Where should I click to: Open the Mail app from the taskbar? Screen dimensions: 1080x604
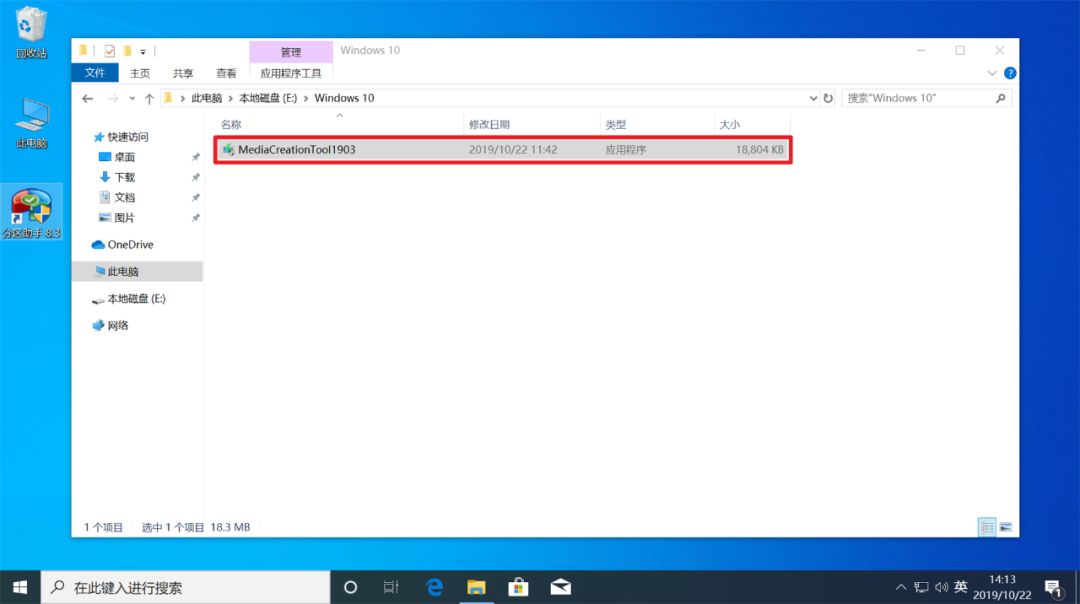560,587
